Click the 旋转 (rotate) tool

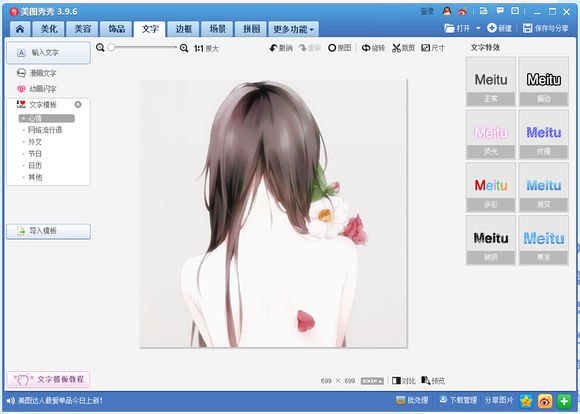[373, 48]
